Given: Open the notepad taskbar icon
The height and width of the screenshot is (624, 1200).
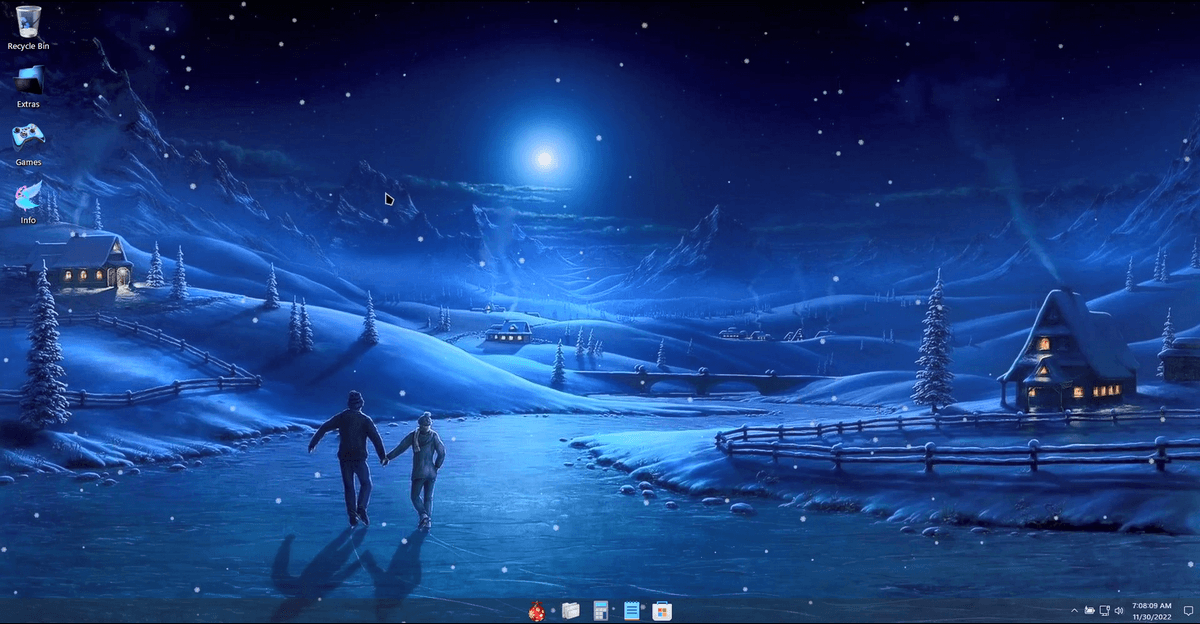Looking at the screenshot, I should 631,609.
